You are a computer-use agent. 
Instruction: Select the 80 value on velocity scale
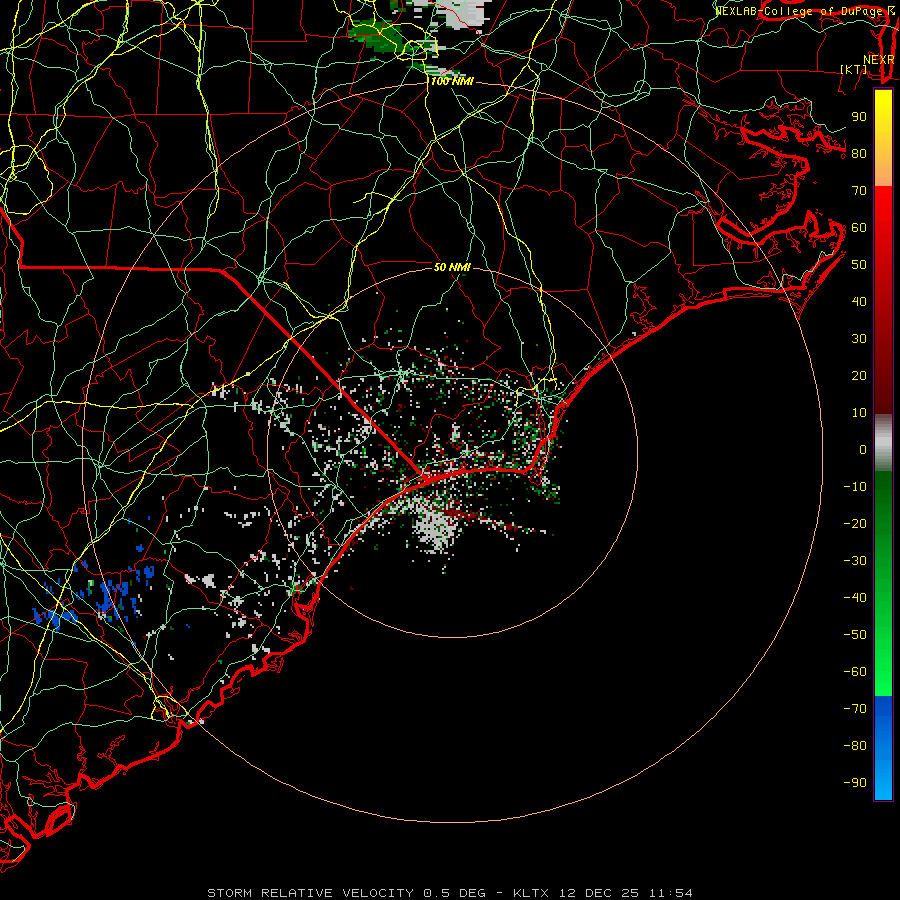859,154
